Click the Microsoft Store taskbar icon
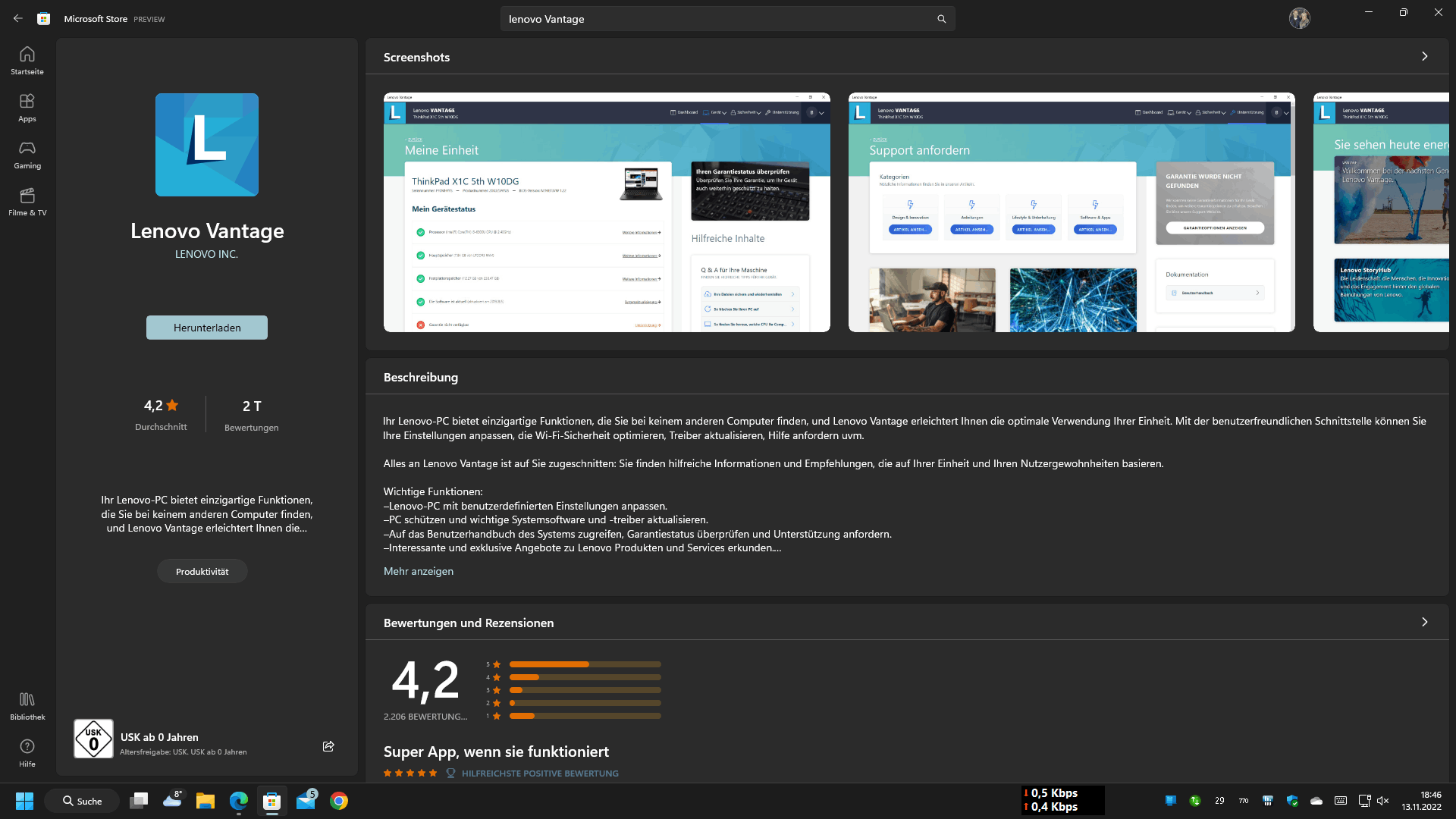This screenshot has height=819, width=1456. pyautogui.click(x=272, y=801)
